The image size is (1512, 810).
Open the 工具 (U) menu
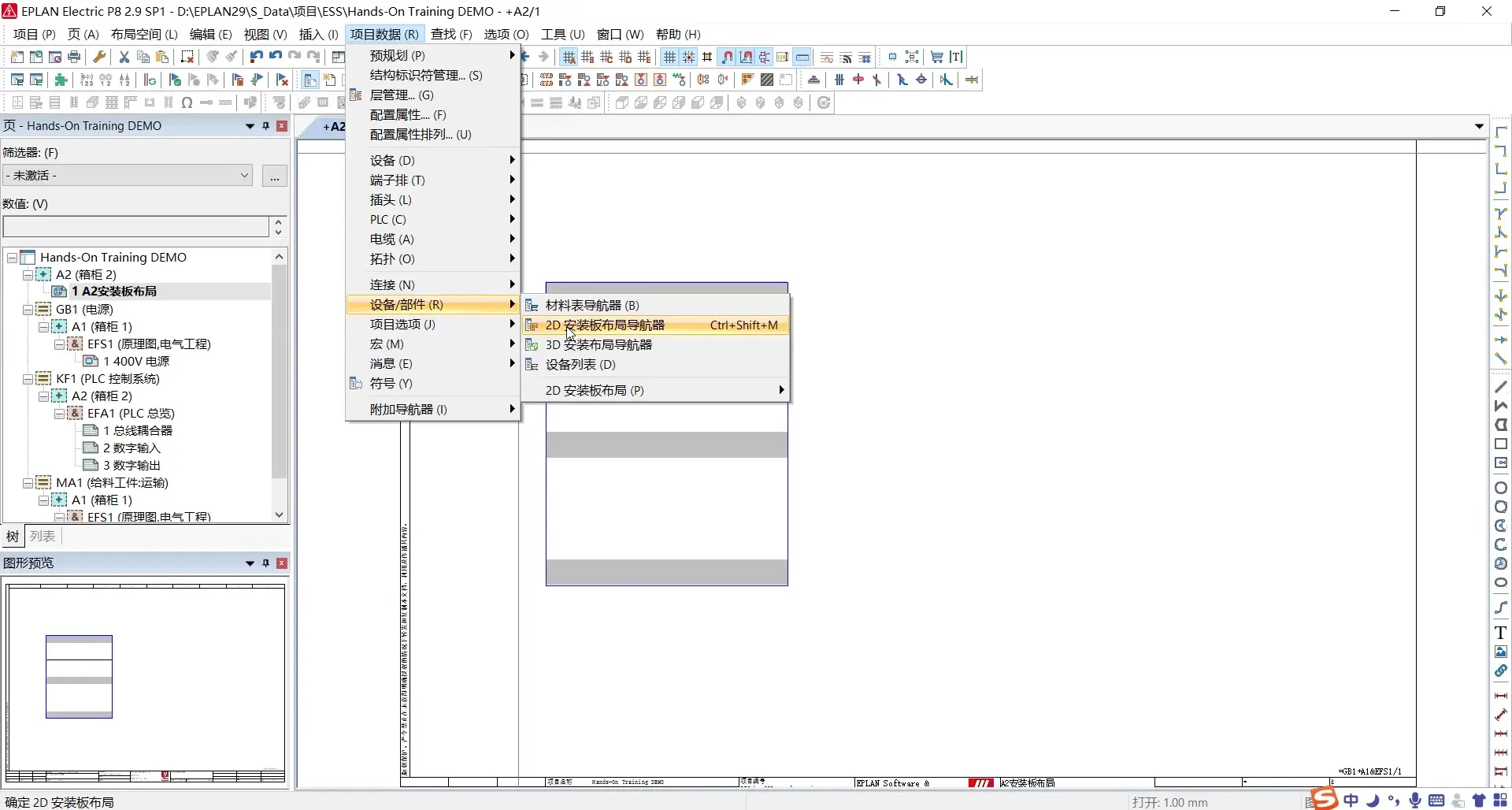tap(562, 35)
